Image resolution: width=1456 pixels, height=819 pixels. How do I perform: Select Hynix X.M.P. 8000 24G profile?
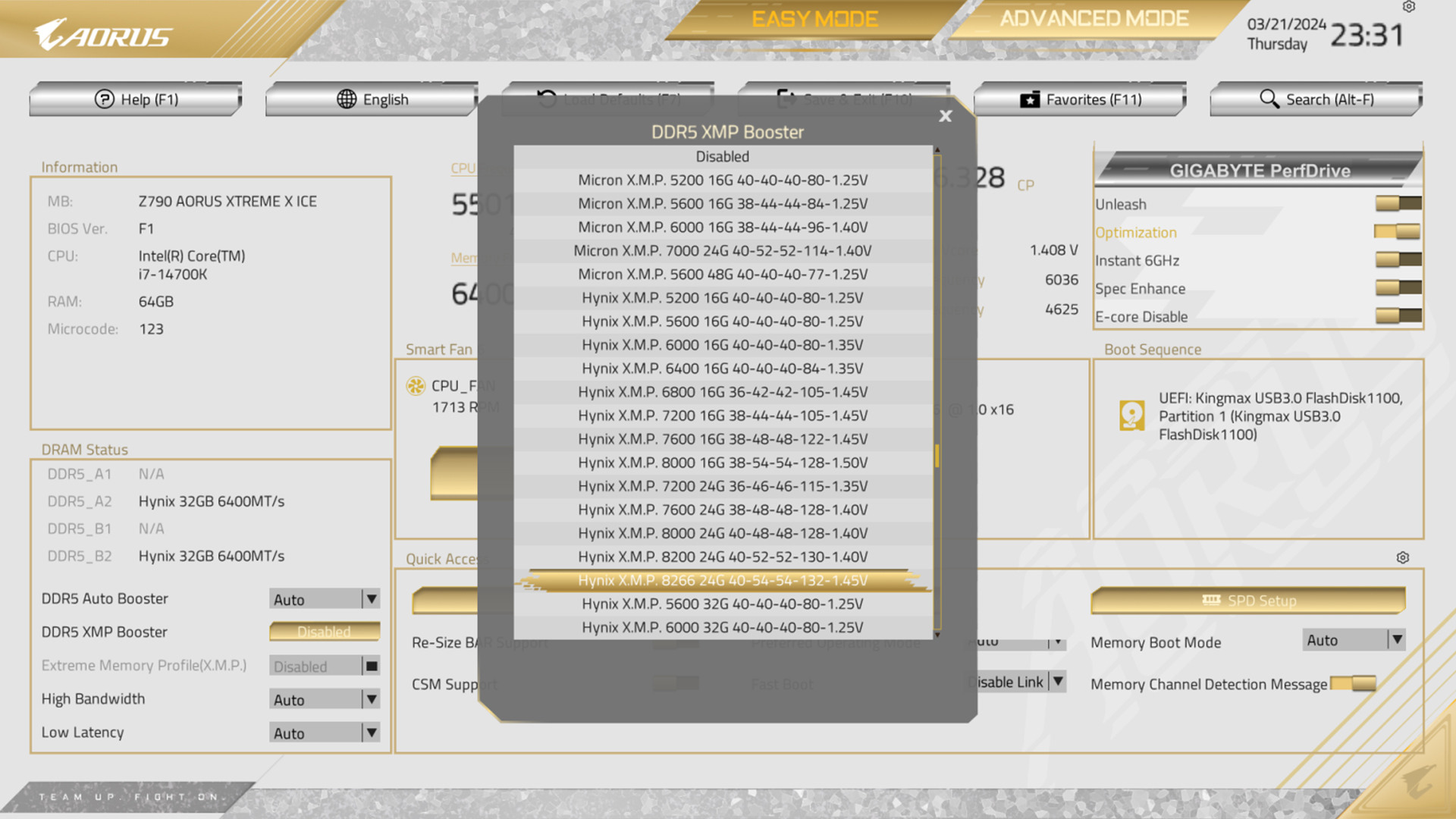[723, 533]
